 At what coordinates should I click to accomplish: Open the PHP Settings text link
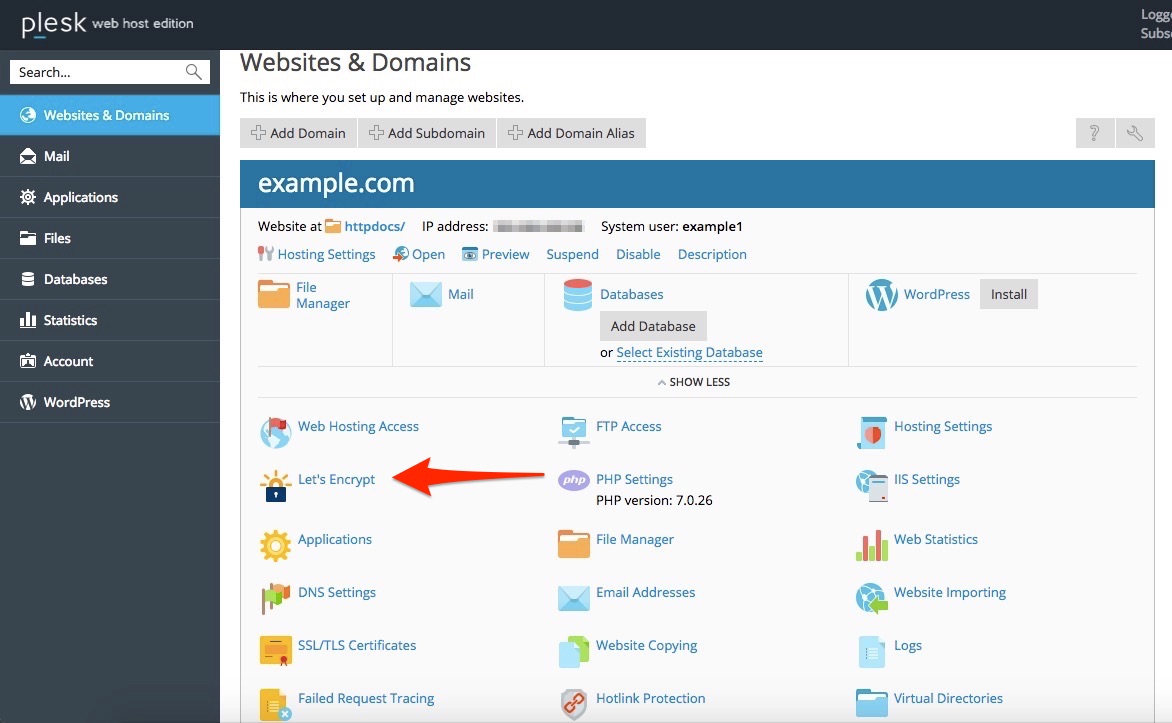point(634,479)
